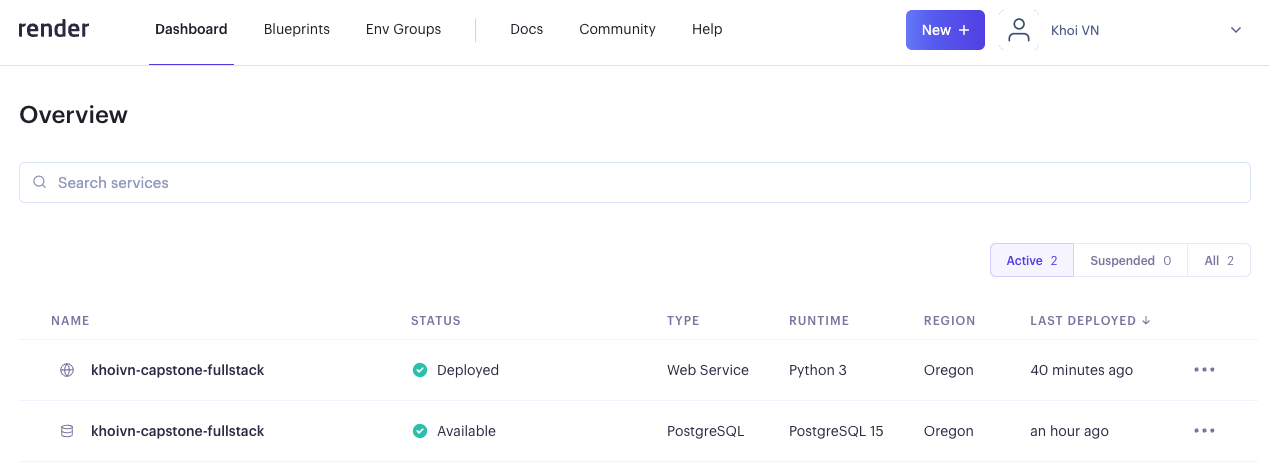Click the Status column header

tap(436, 321)
